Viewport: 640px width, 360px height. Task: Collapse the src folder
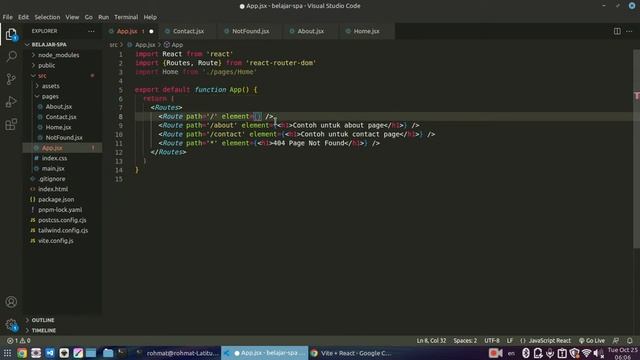42,76
